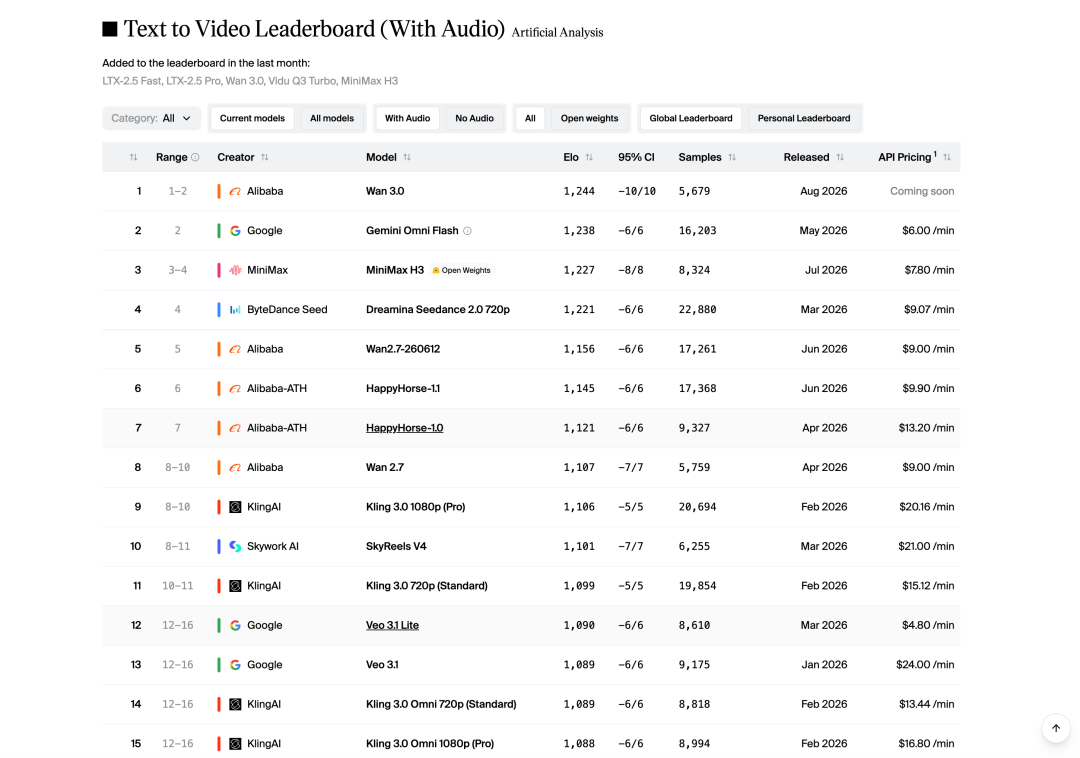Click the $6.00 /min price cell
Image resolution: width=1080 pixels, height=758 pixels.
[928, 231]
